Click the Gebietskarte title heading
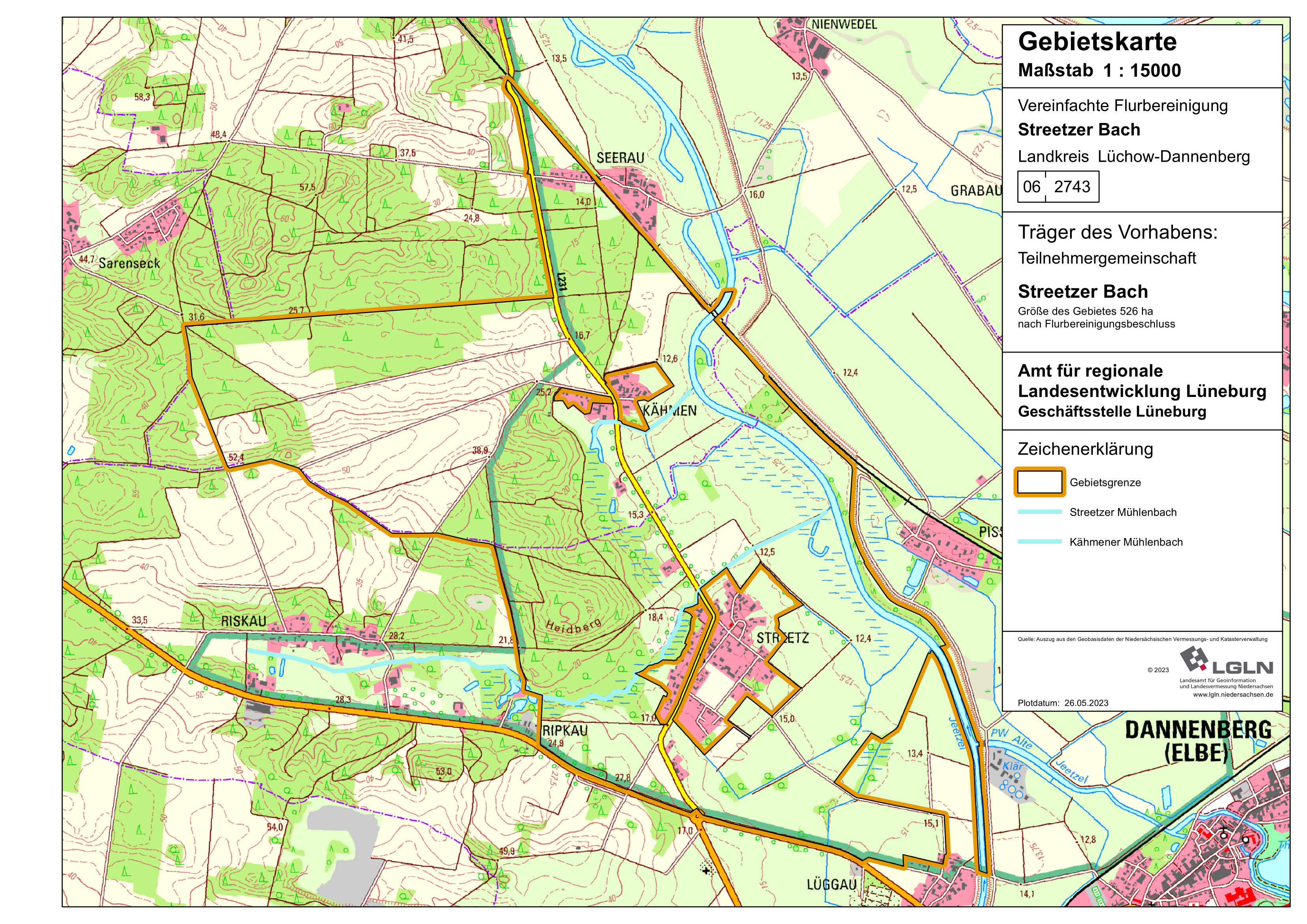Image resolution: width=1307 pixels, height=924 pixels. (x=1097, y=42)
